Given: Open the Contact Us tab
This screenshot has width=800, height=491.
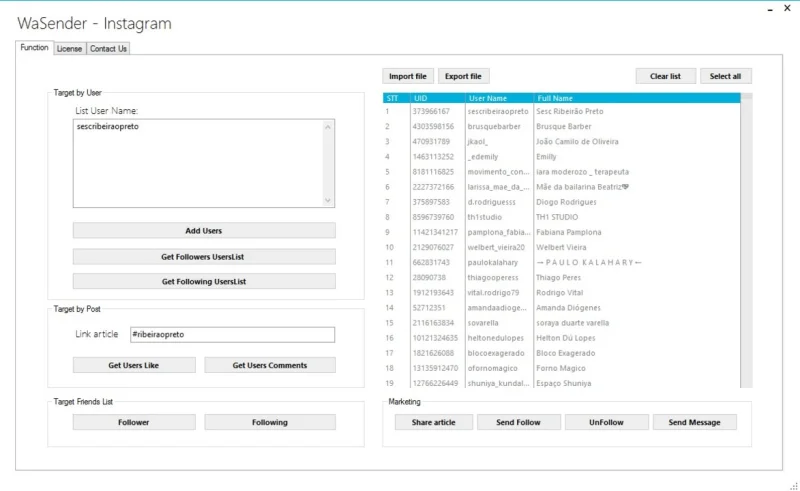Looking at the screenshot, I should point(108,48).
